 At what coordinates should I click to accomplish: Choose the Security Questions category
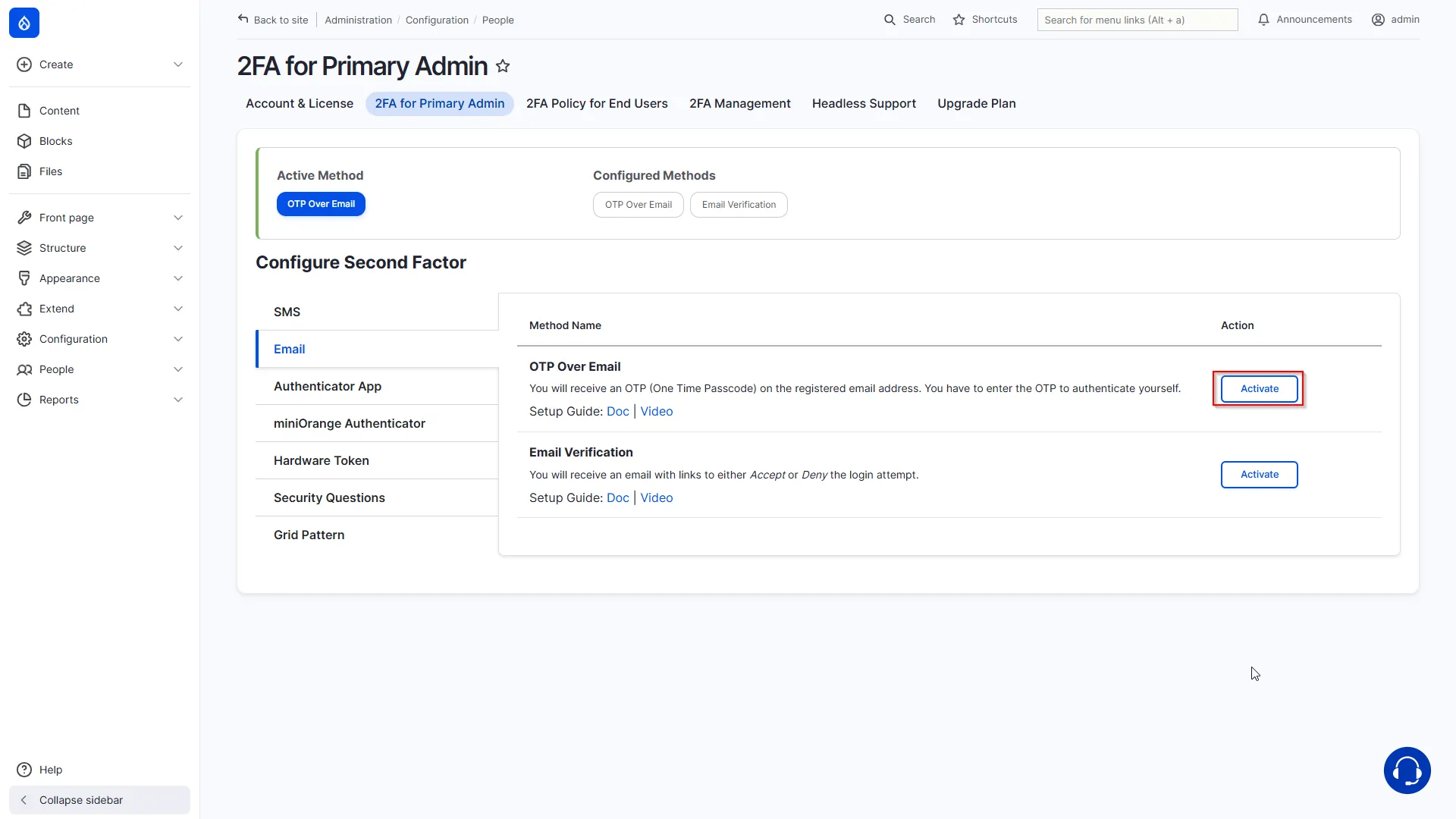point(377,497)
